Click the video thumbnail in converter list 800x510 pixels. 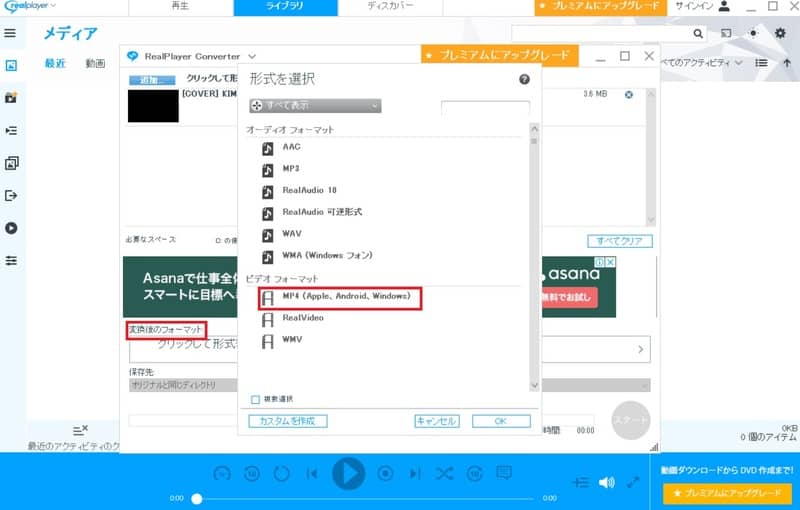click(153, 106)
